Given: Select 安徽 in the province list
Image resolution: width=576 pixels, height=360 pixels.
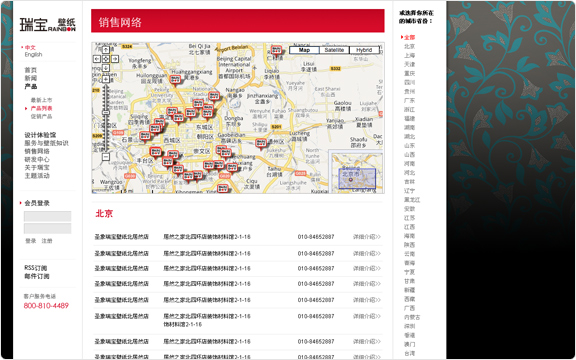Looking at the screenshot, I should click(410, 209).
